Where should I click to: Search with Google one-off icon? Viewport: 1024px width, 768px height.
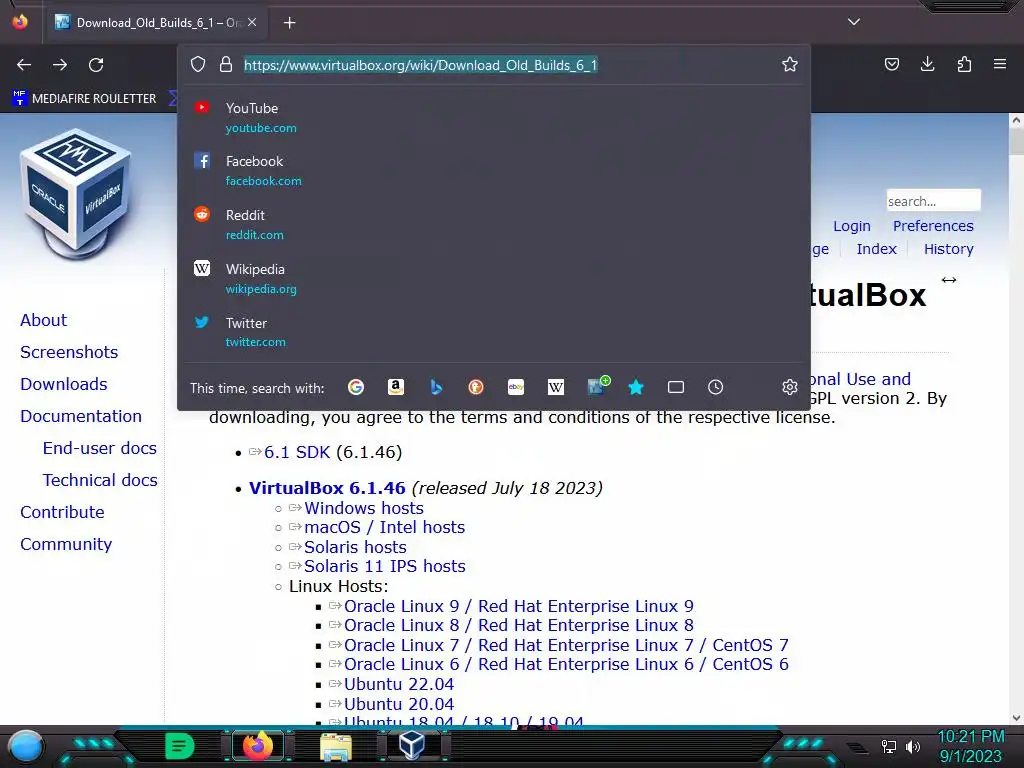coord(356,387)
